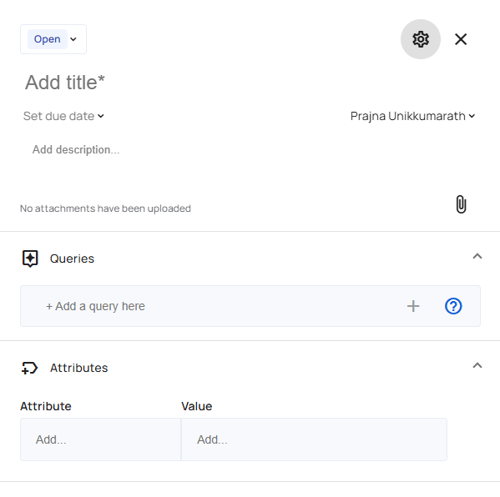The height and width of the screenshot is (497, 500).
Task: Click the Attribute Add field
Action: click(101, 440)
